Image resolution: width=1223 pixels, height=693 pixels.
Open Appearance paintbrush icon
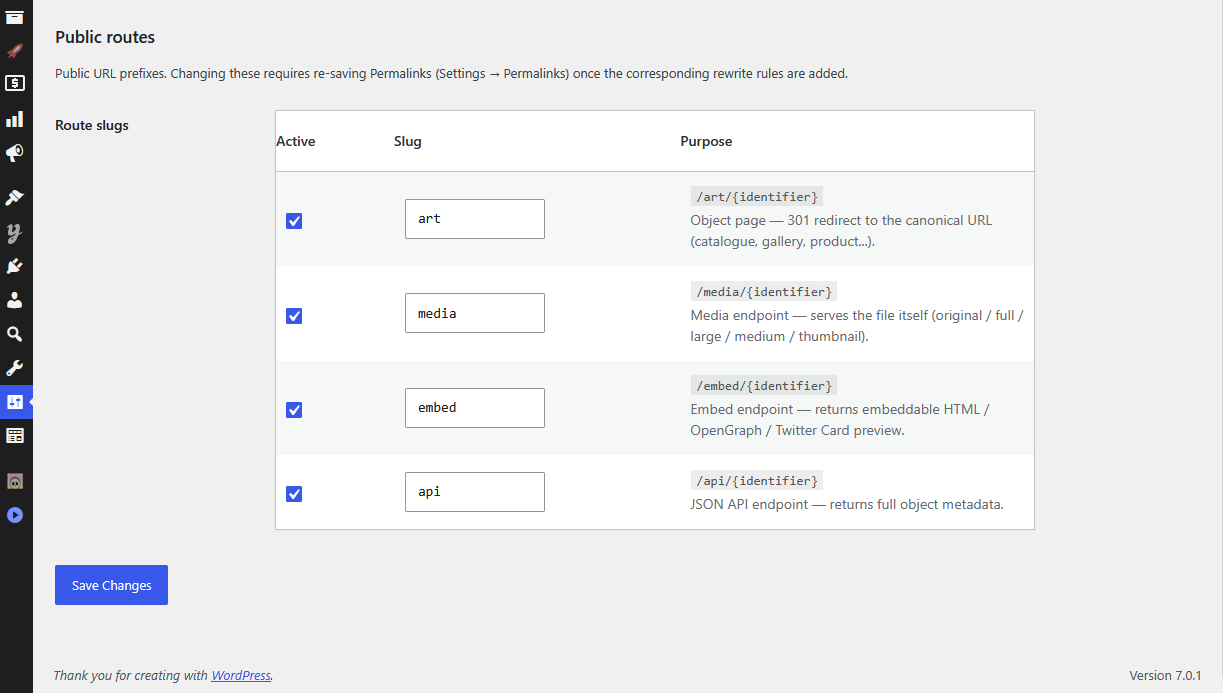15,198
